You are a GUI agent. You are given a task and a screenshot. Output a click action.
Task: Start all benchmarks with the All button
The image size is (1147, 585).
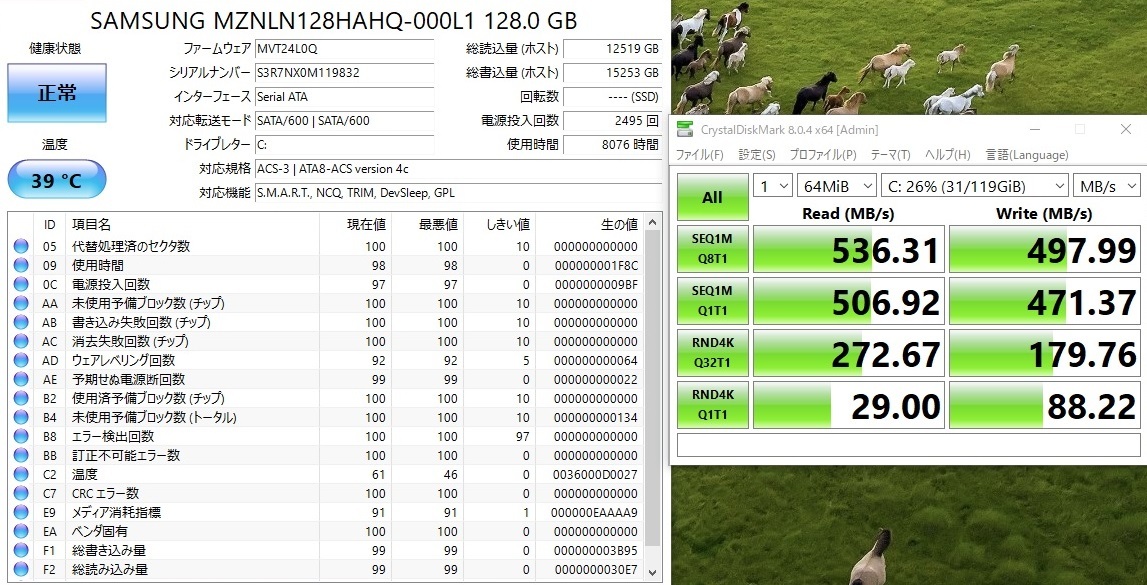point(712,197)
